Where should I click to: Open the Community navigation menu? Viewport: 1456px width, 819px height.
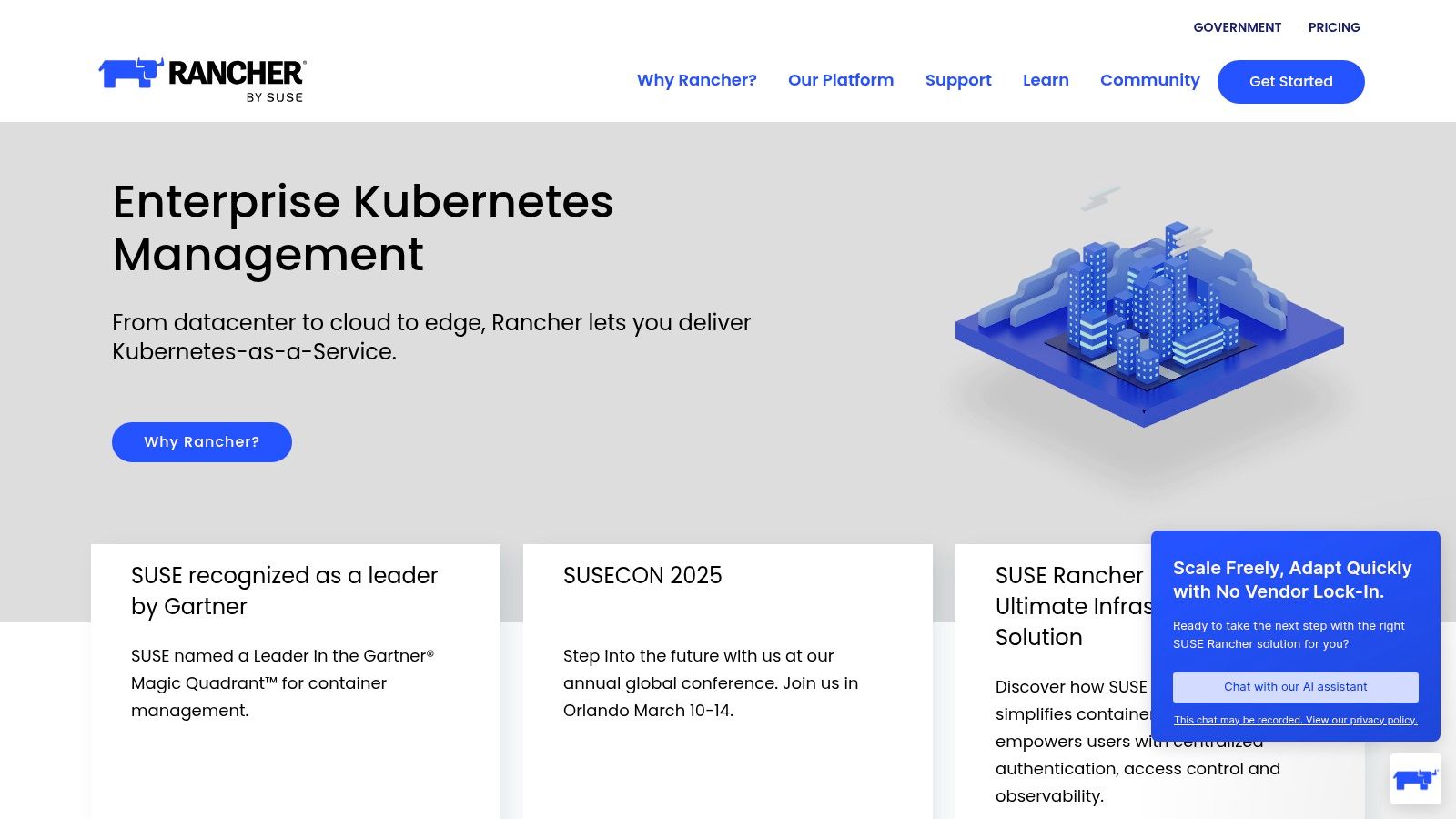pos(1150,80)
